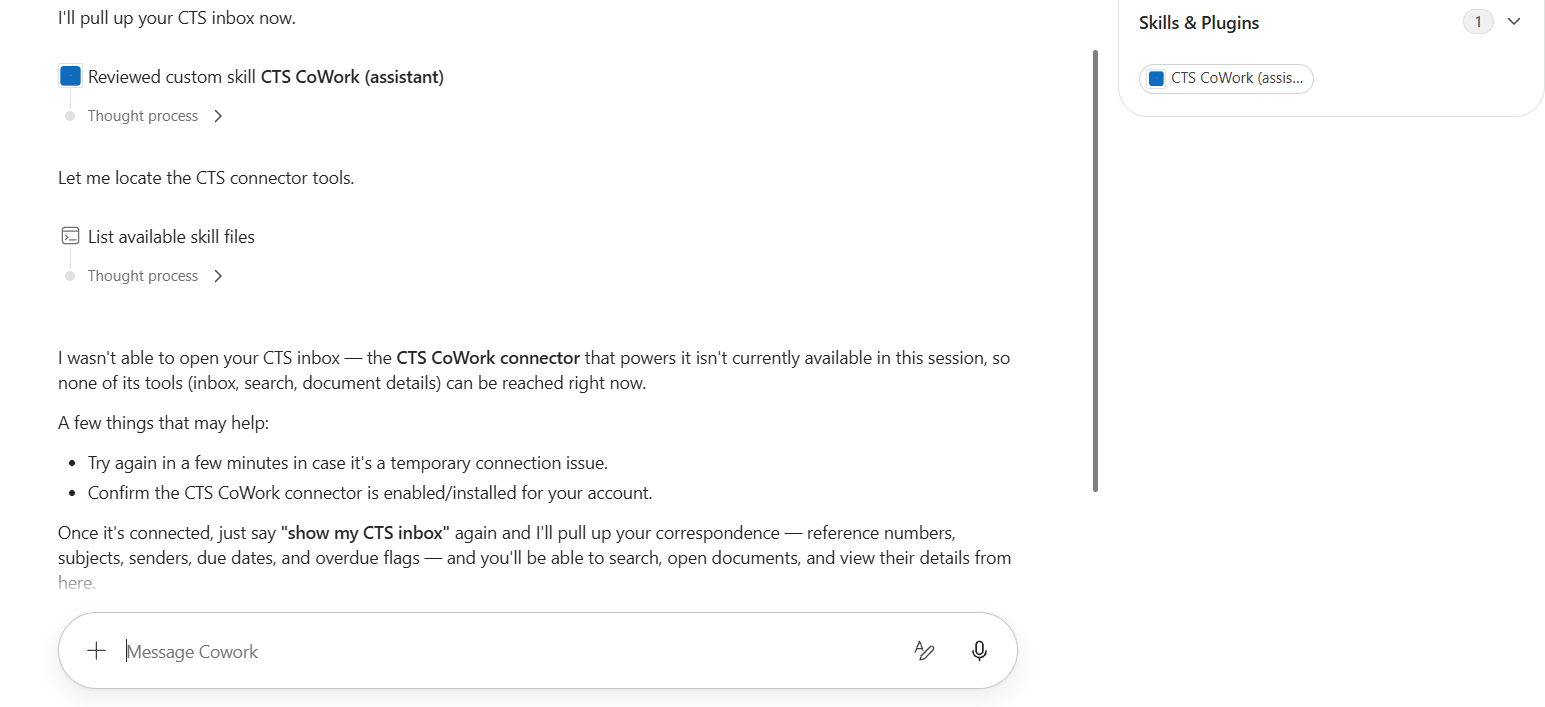
Task: Click the plus attachment icon in message box
Action: 96,651
